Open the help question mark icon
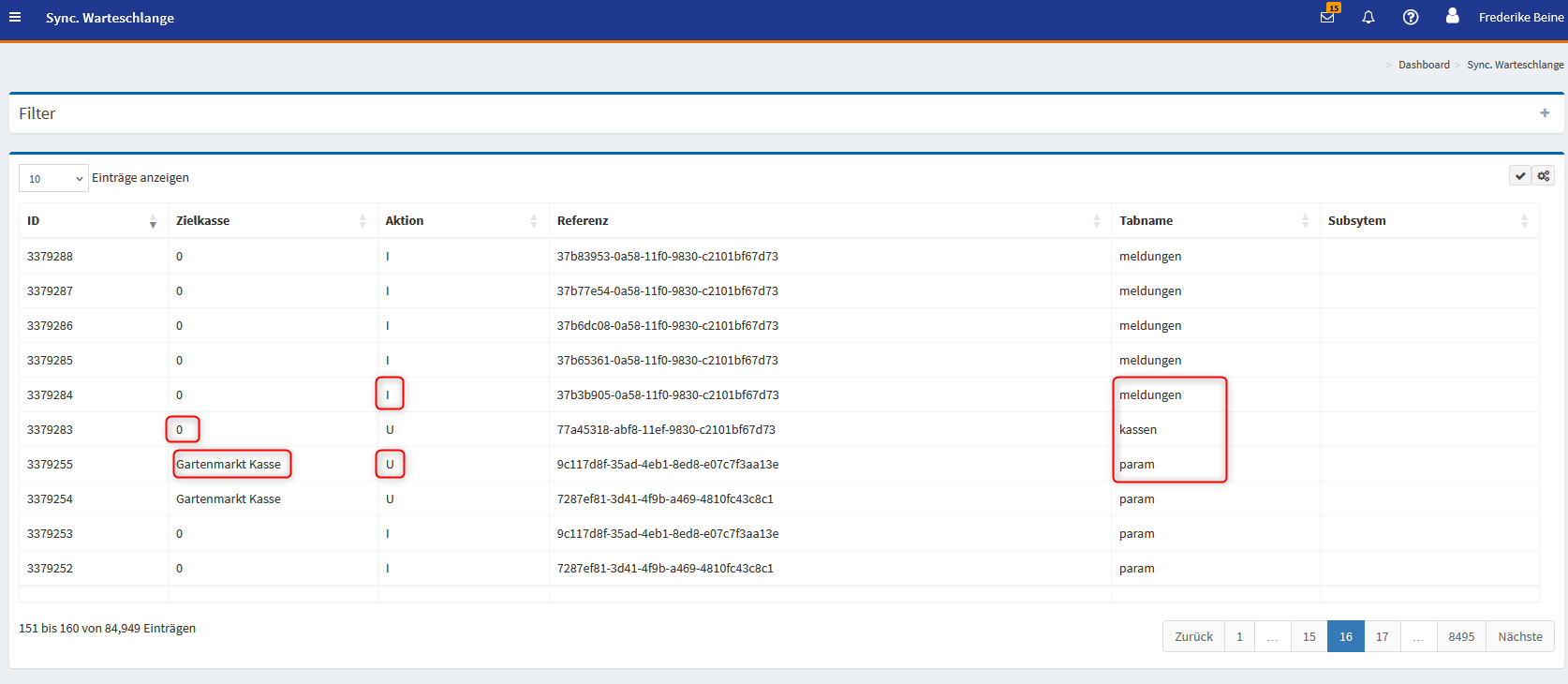 click(x=1411, y=18)
